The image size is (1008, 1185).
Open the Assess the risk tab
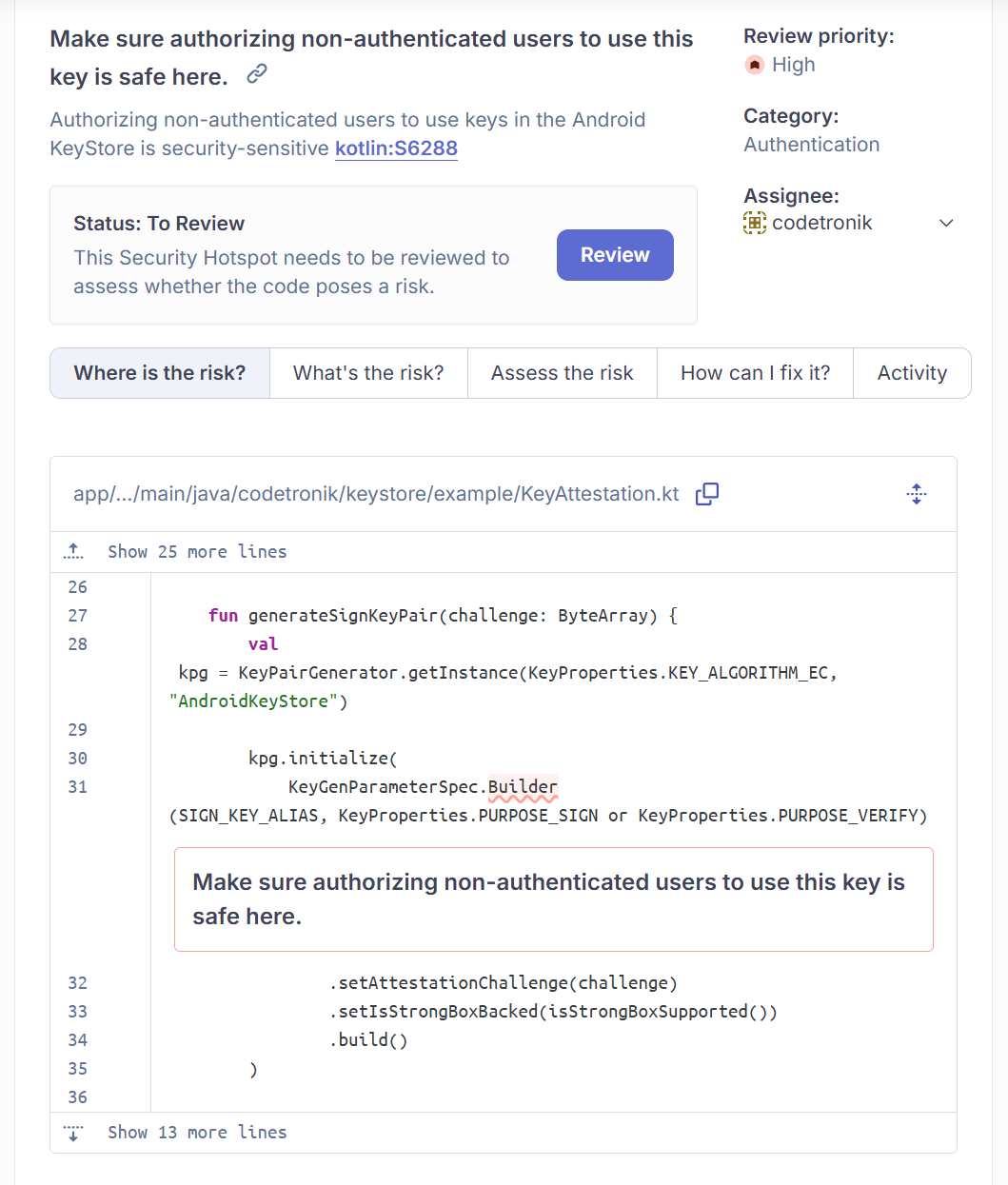click(562, 373)
